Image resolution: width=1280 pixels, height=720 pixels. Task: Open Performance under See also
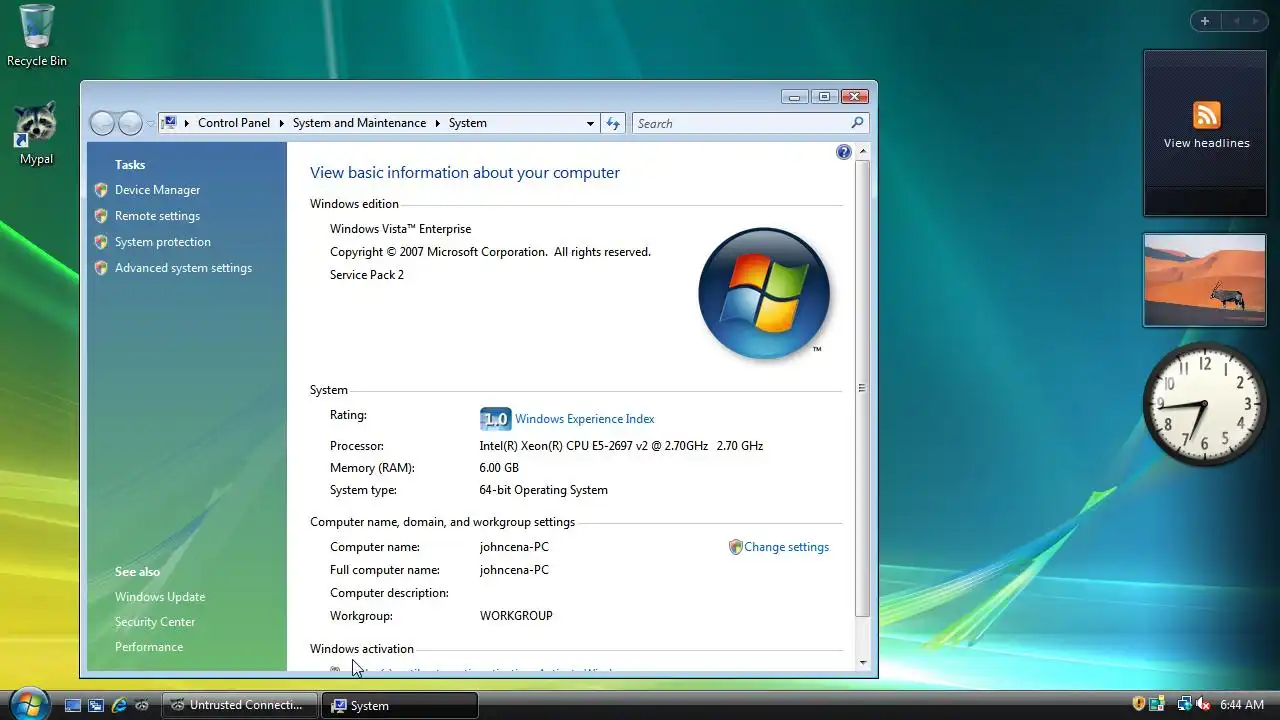tap(149, 647)
